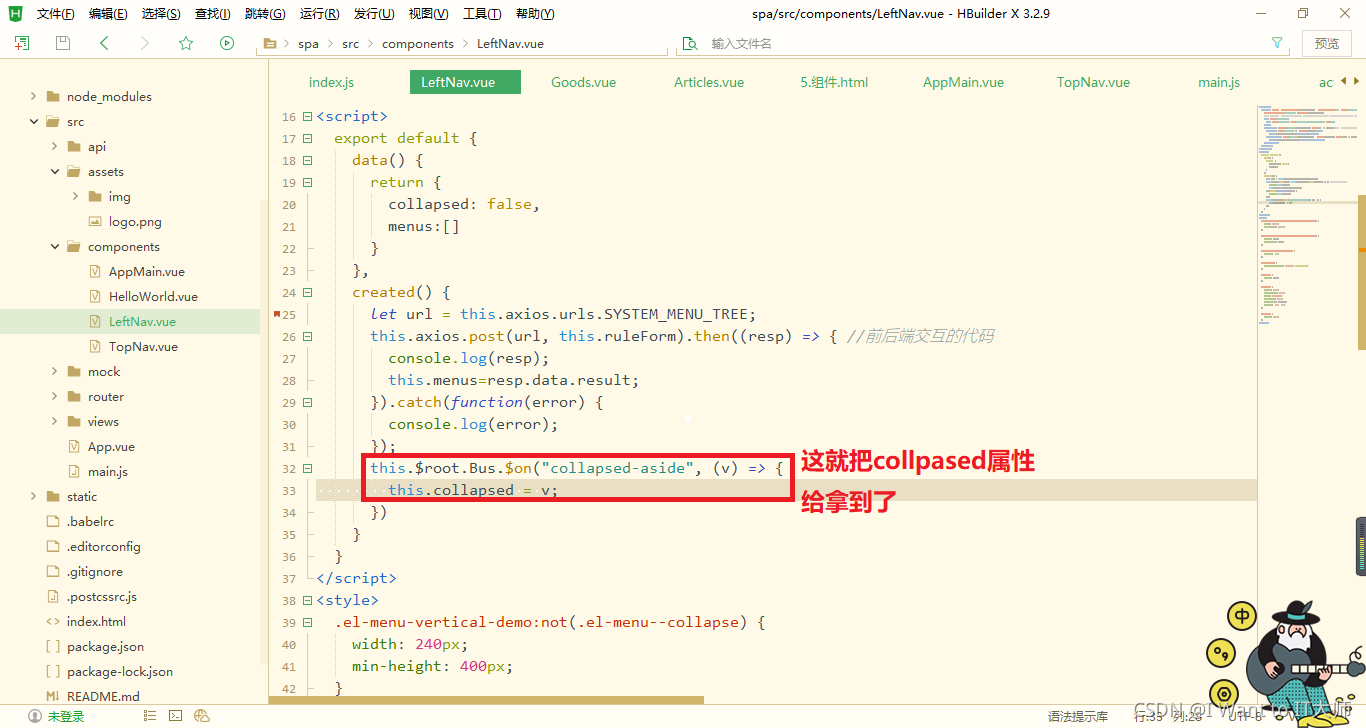Fold the CSS rule at line 39

pos(308,622)
